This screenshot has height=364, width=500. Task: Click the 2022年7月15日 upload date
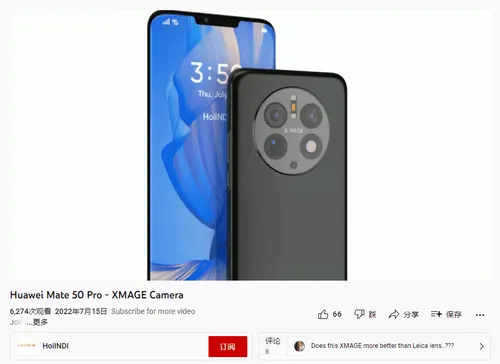coord(81,311)
